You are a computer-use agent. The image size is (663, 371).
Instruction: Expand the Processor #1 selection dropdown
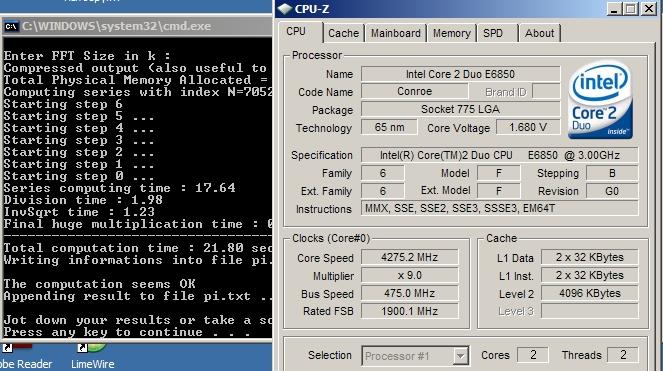[x=460, y=356]
